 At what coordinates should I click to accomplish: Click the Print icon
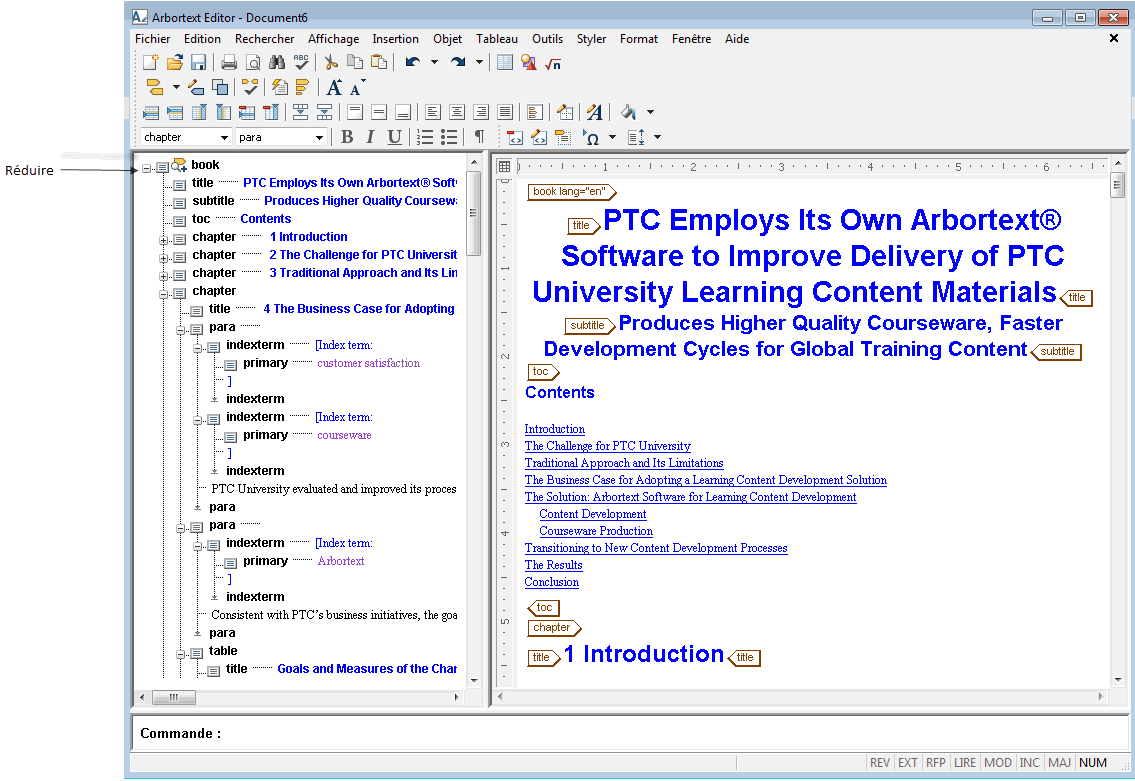coord(229,63)
